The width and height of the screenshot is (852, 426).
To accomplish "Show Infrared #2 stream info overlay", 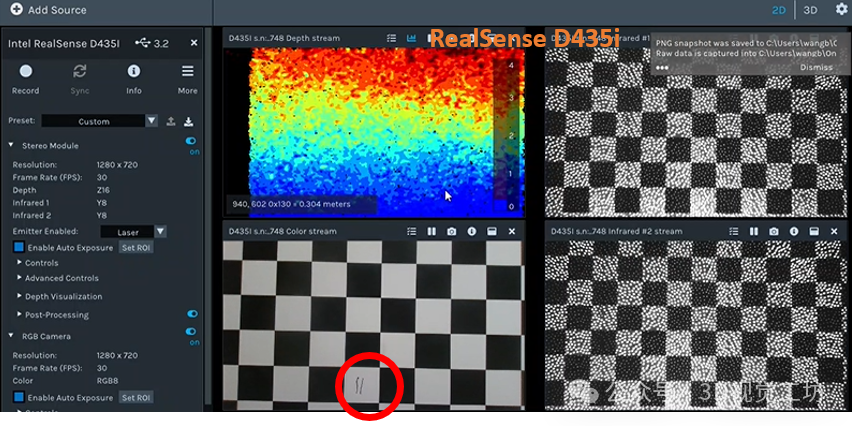I will click(x=794, y=231).
